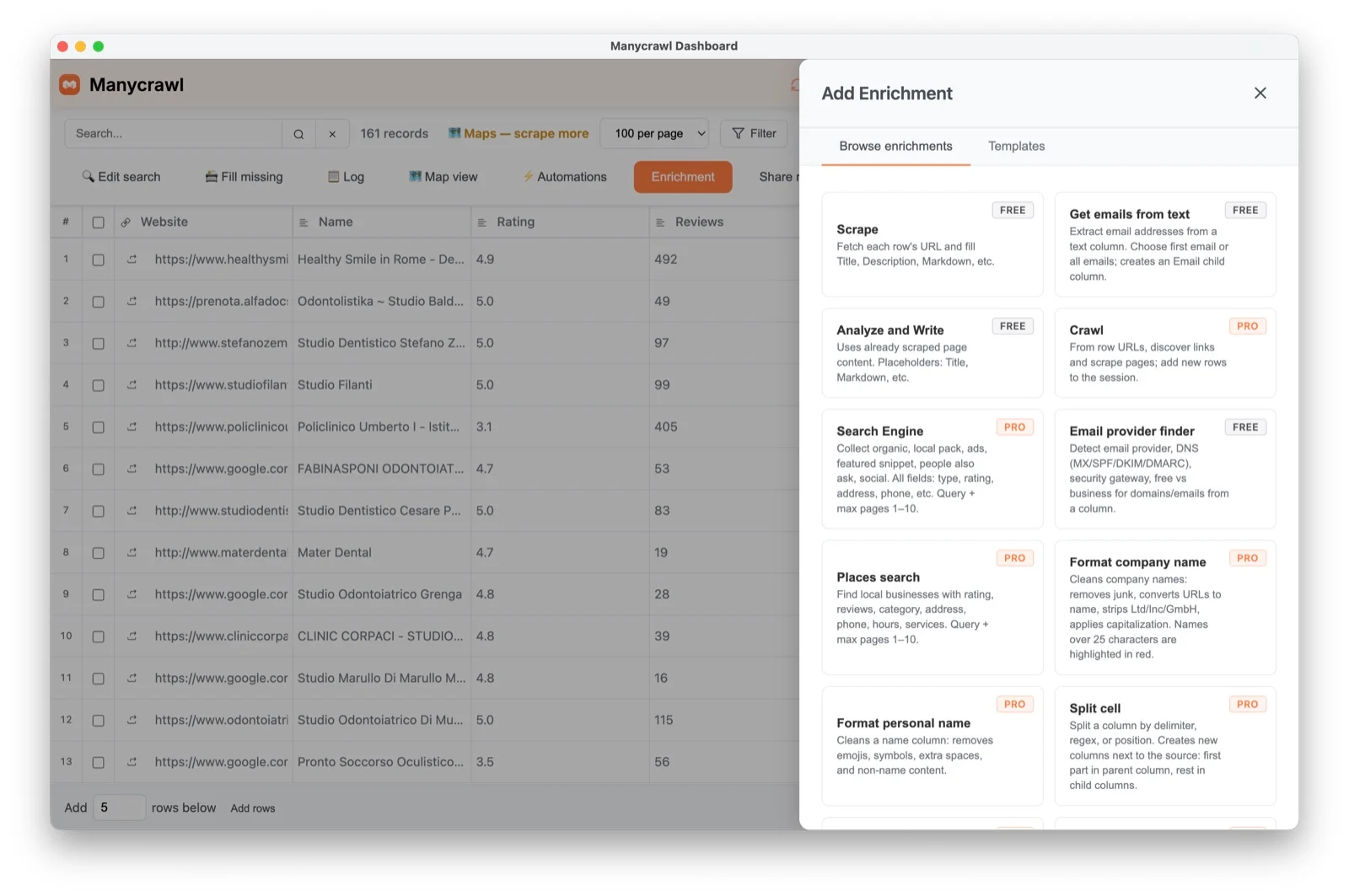Select the Scrape enrichment card
The height and width of the screenshot is (896, 1349).
(x=932, y=244)
